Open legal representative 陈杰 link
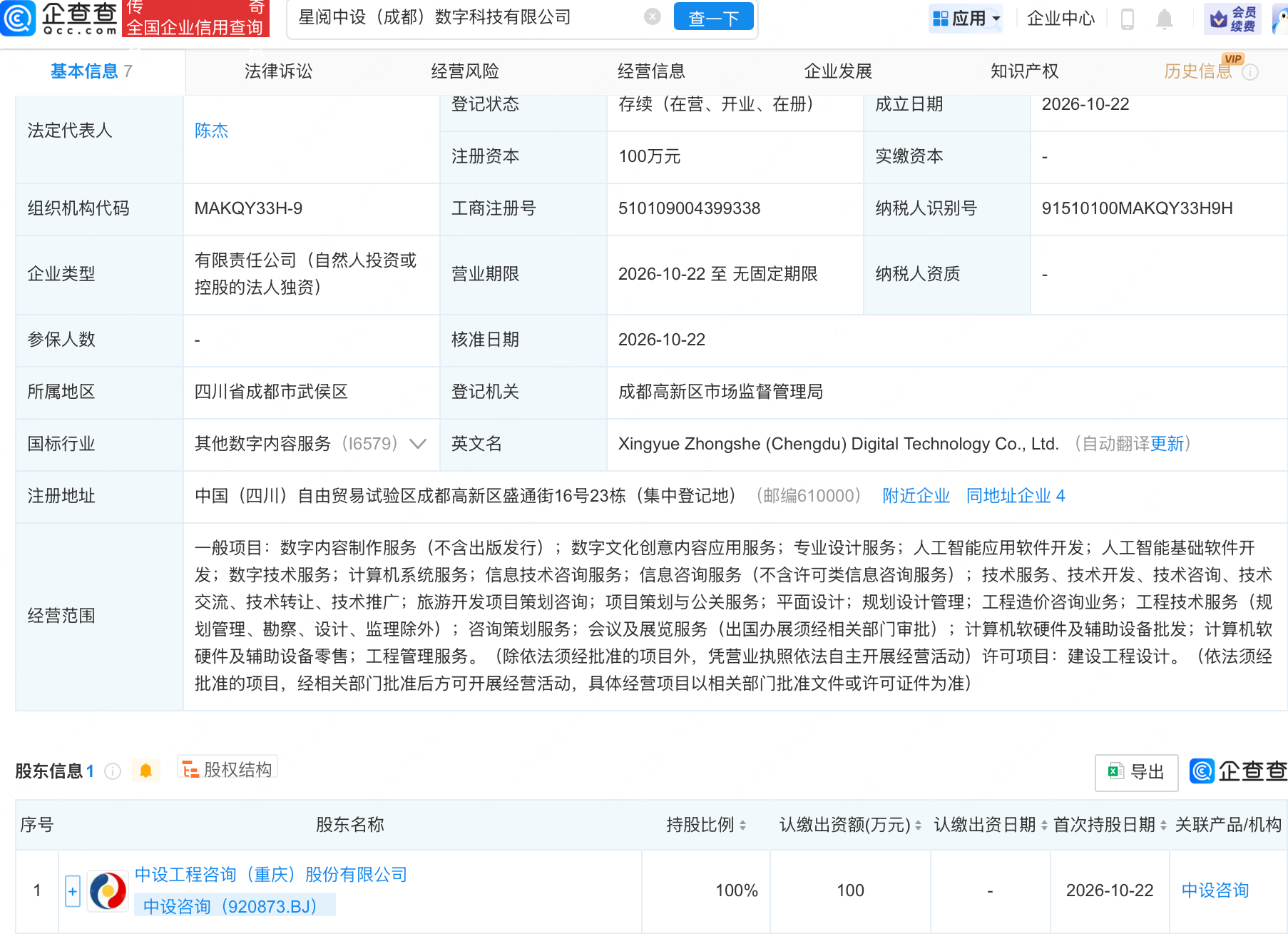This screenshot has width=1288, height=939. (x=211, y=131)
